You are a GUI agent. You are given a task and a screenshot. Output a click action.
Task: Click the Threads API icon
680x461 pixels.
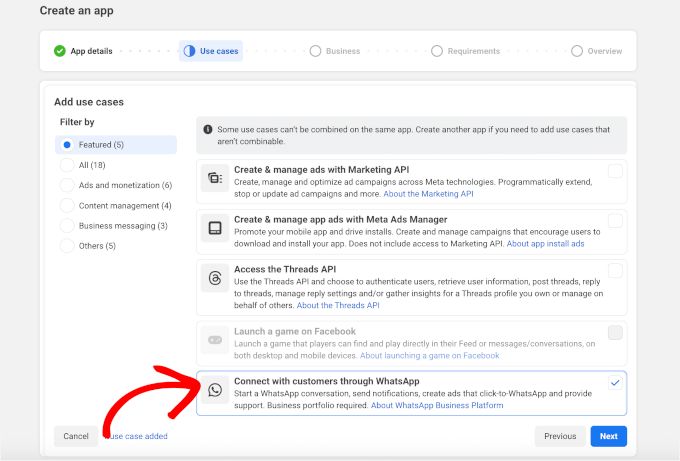tap(215, 278)
